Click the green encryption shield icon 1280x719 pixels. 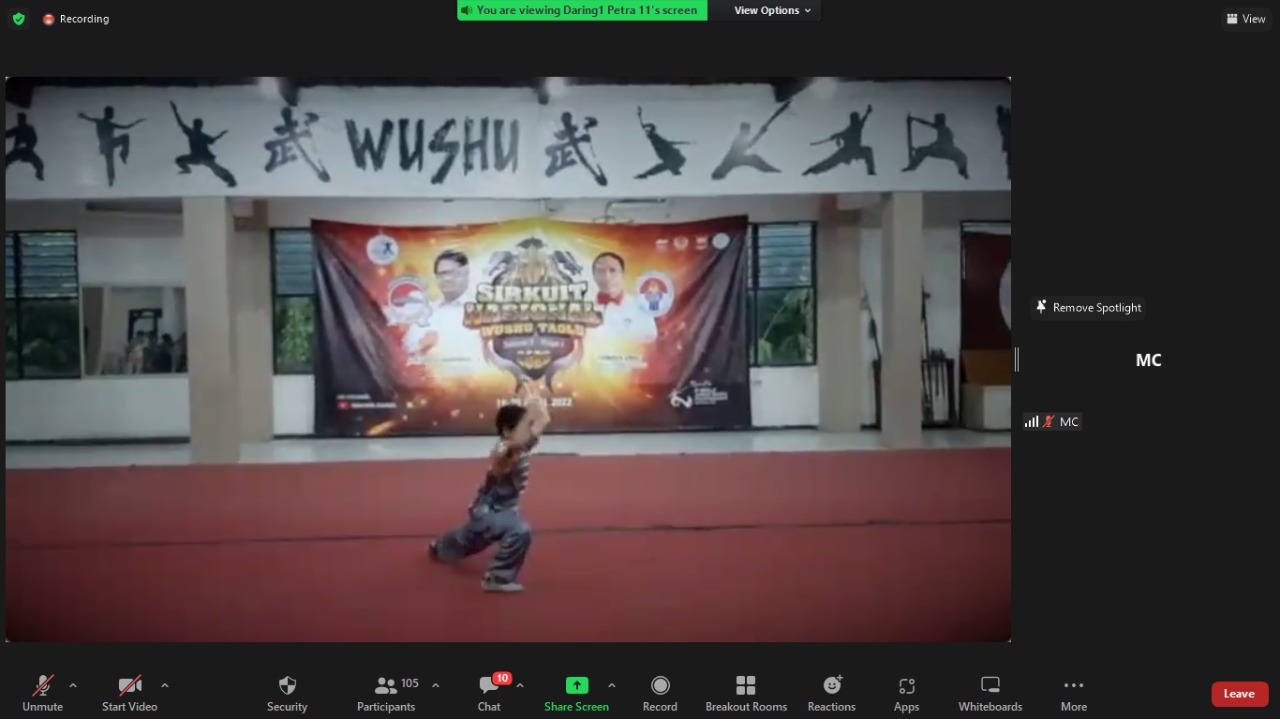coord(18,19)
